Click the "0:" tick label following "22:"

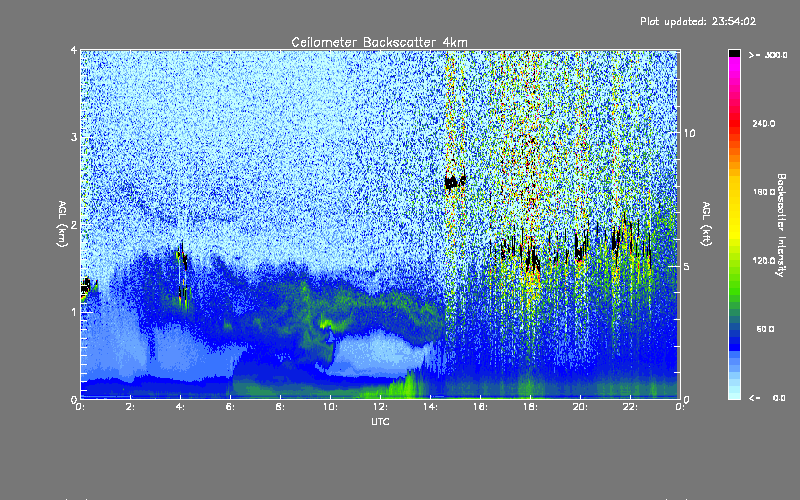[680, 407]
